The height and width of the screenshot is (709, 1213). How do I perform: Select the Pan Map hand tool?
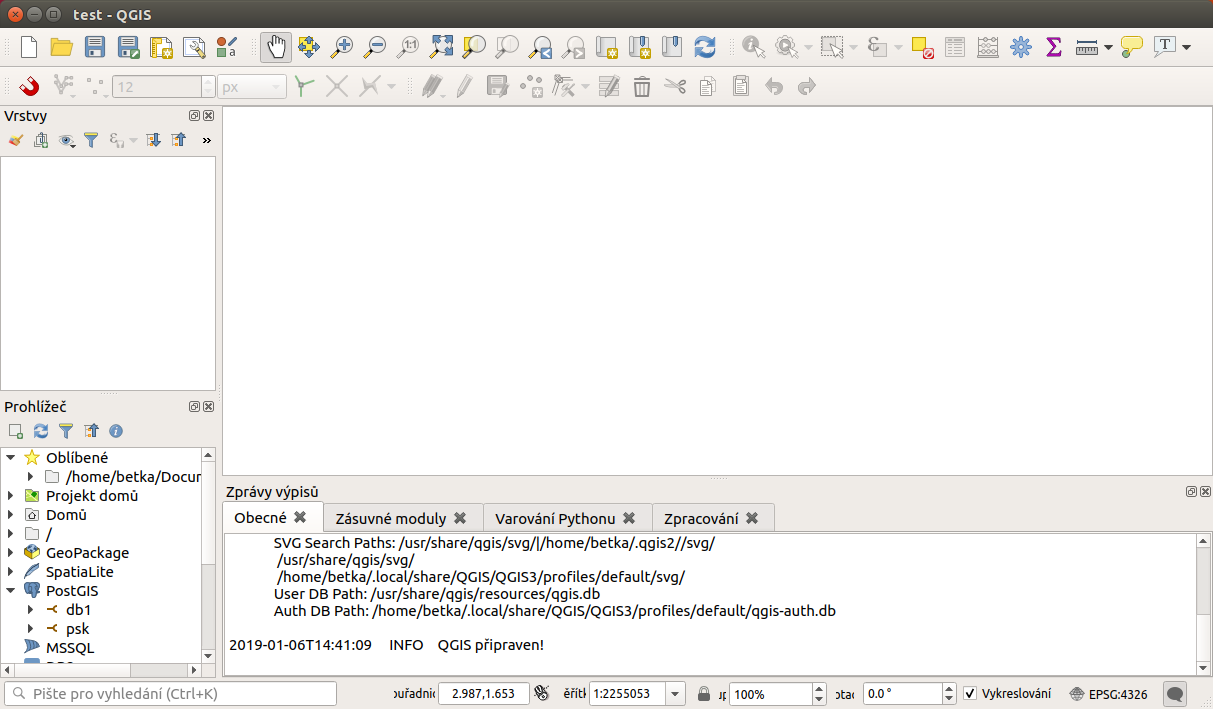pyautogui.click(x=276, y=46)
